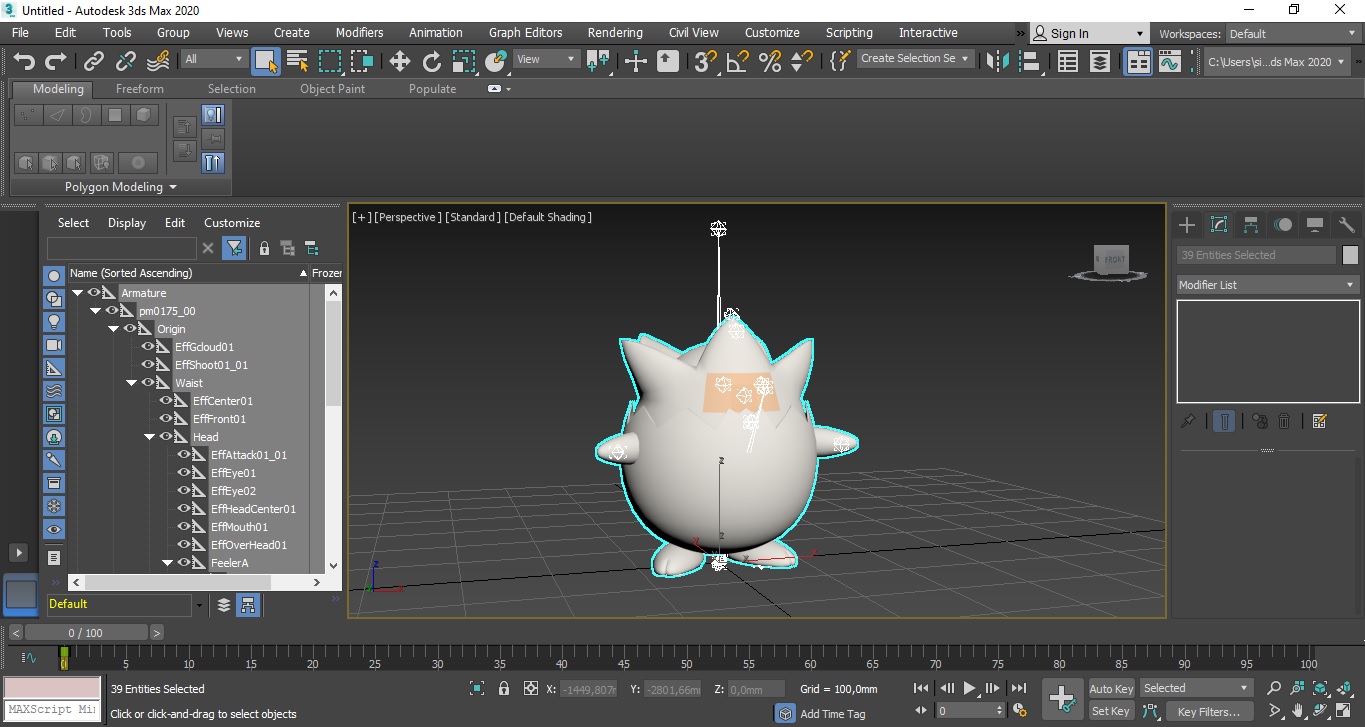Click the Mirror tool icon
This screenshot has width=1365, height=727.
(998, 61)
